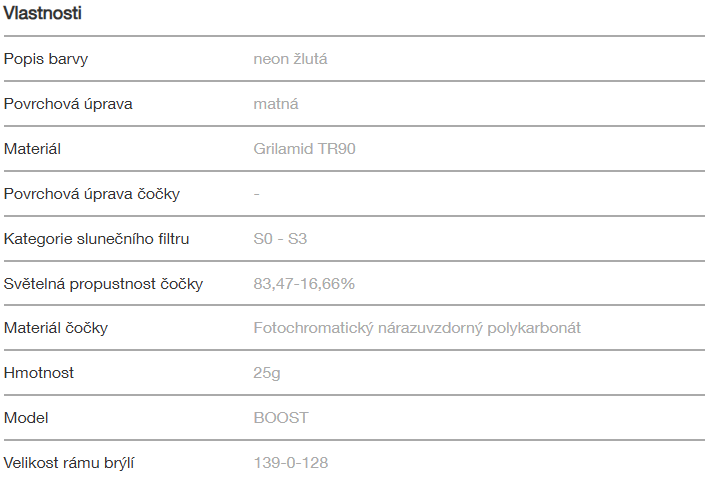Select the matná finish value

[276, 104]
